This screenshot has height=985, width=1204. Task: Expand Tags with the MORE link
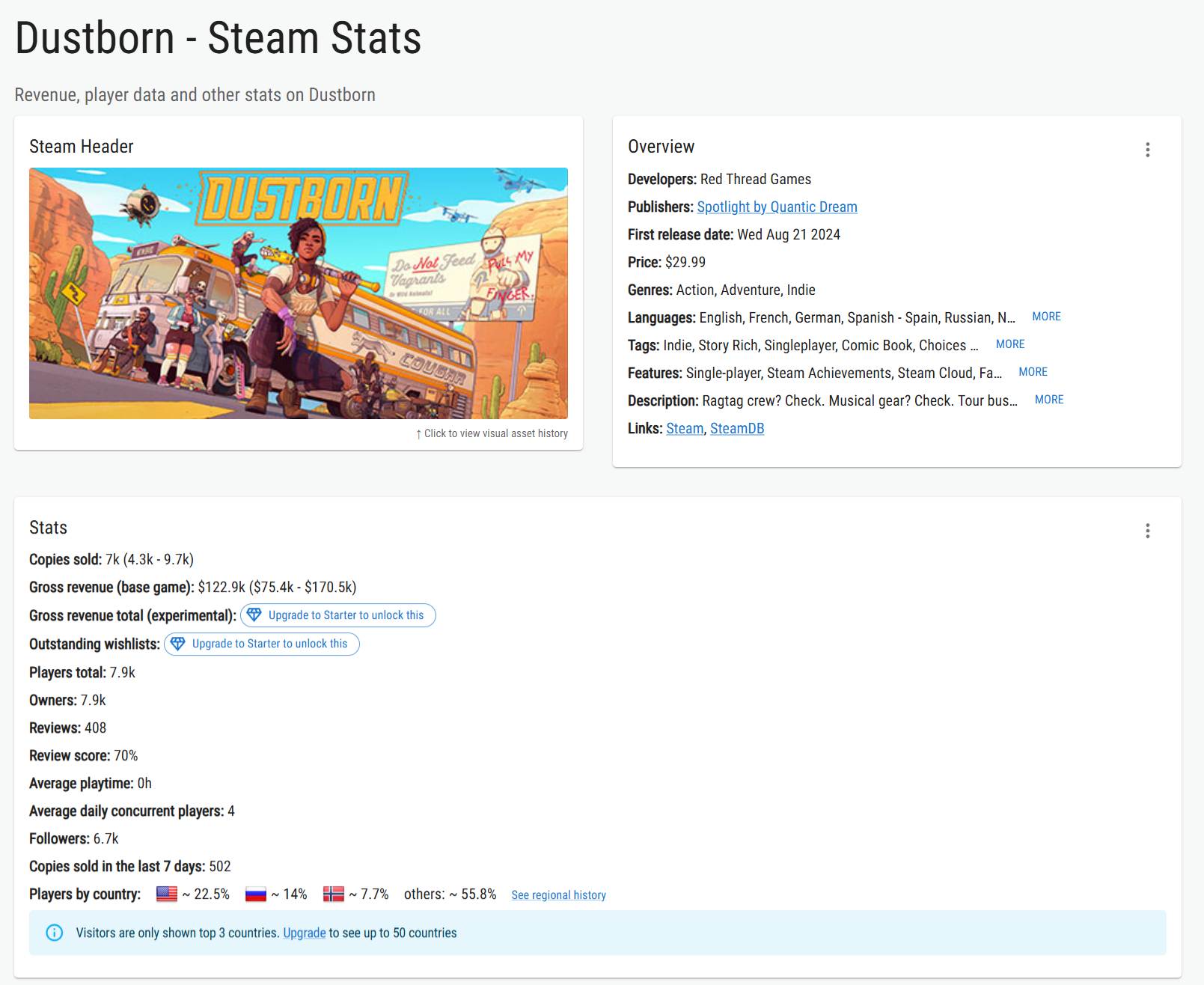click(x=1010, y=344)
